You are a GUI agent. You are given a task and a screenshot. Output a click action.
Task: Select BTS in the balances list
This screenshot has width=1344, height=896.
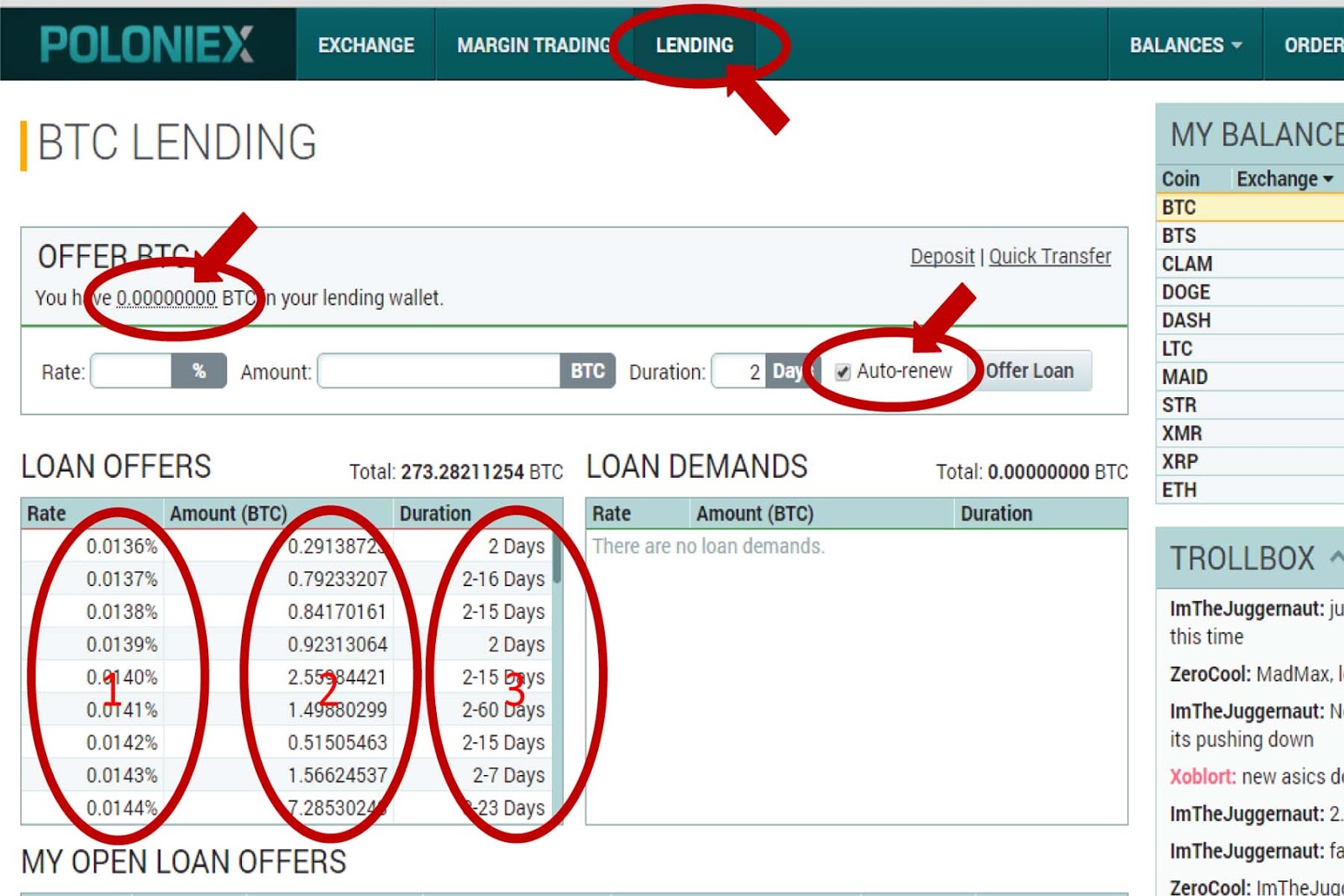[1250, 236]
